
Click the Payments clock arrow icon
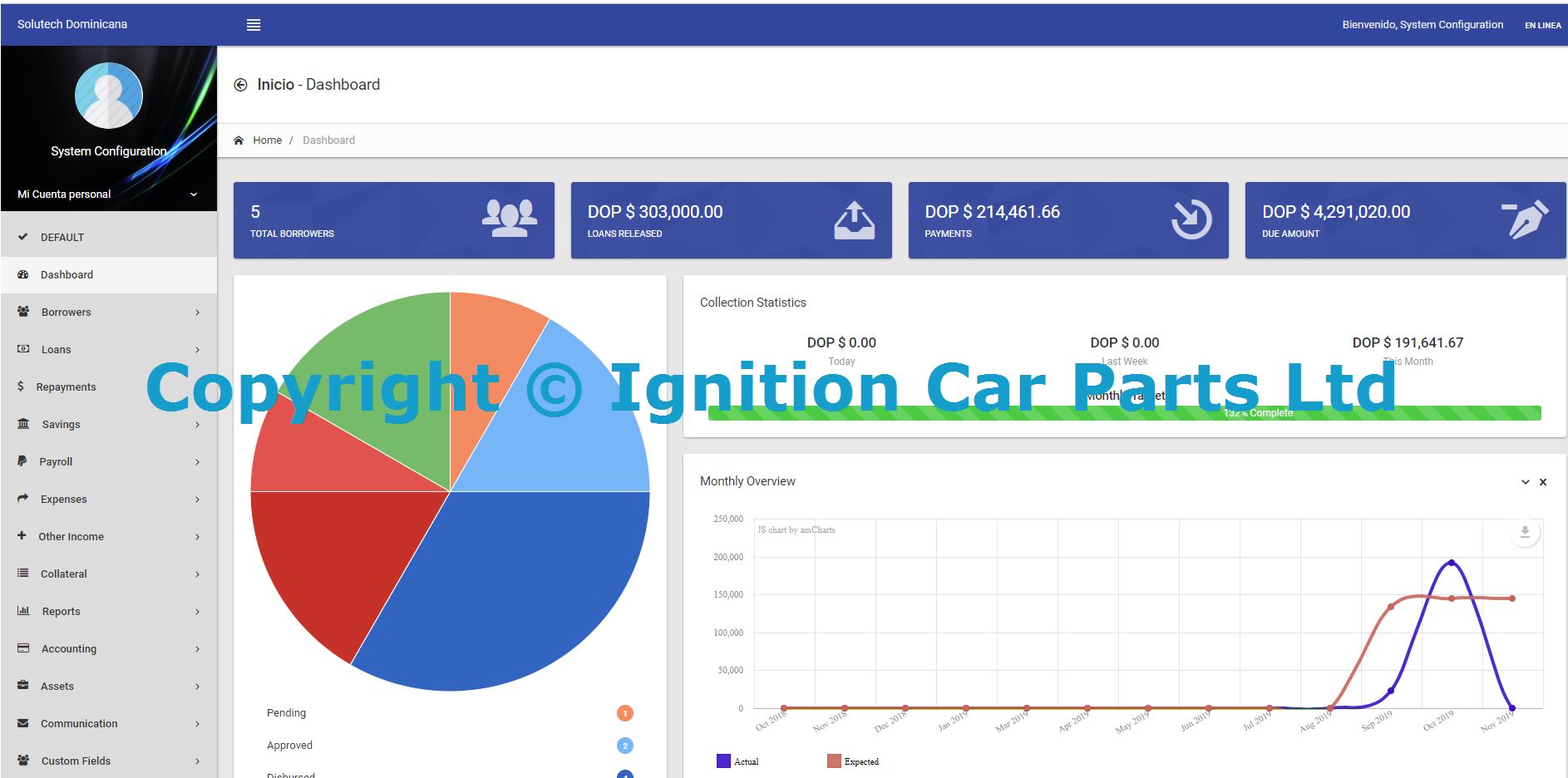1191,220
